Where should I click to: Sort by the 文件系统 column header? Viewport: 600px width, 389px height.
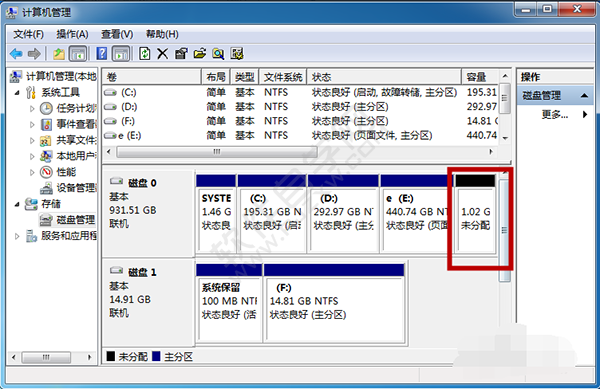[x=283, y=77]
